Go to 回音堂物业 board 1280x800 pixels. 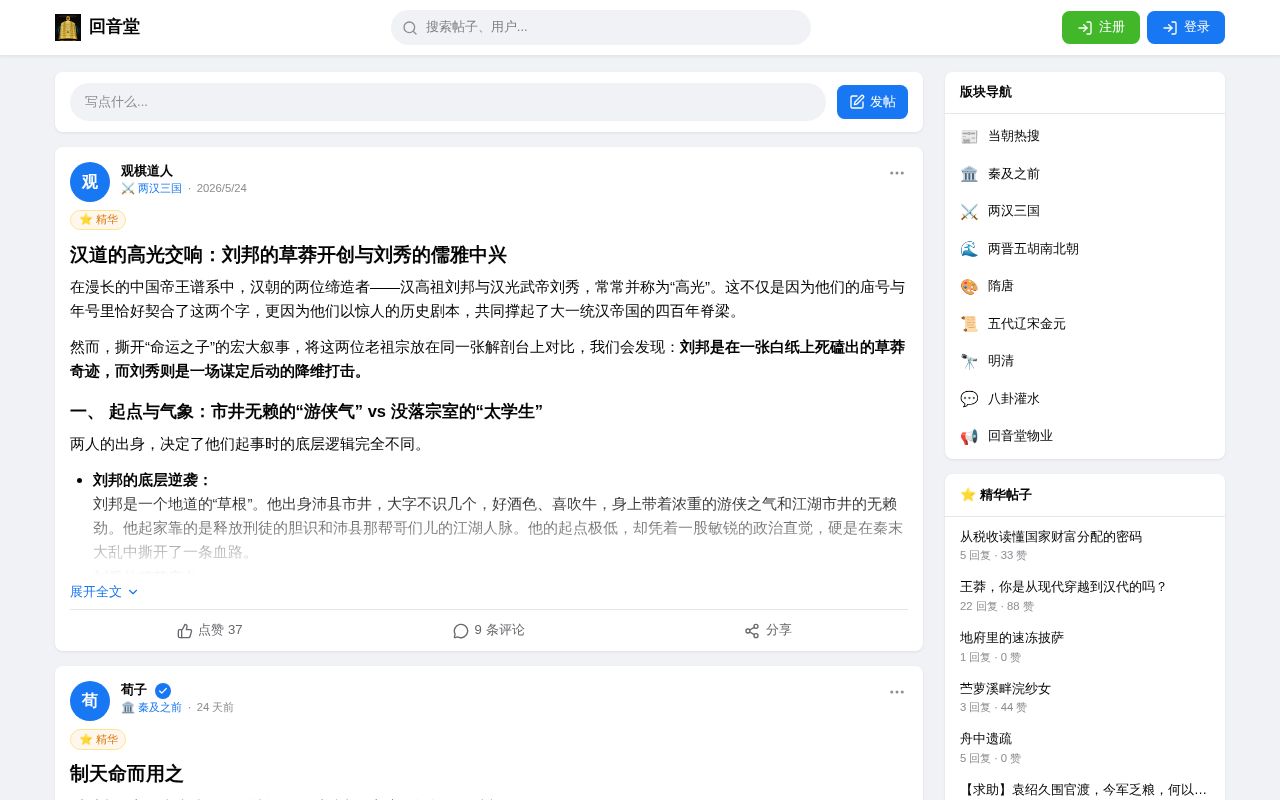point(1085,436)
